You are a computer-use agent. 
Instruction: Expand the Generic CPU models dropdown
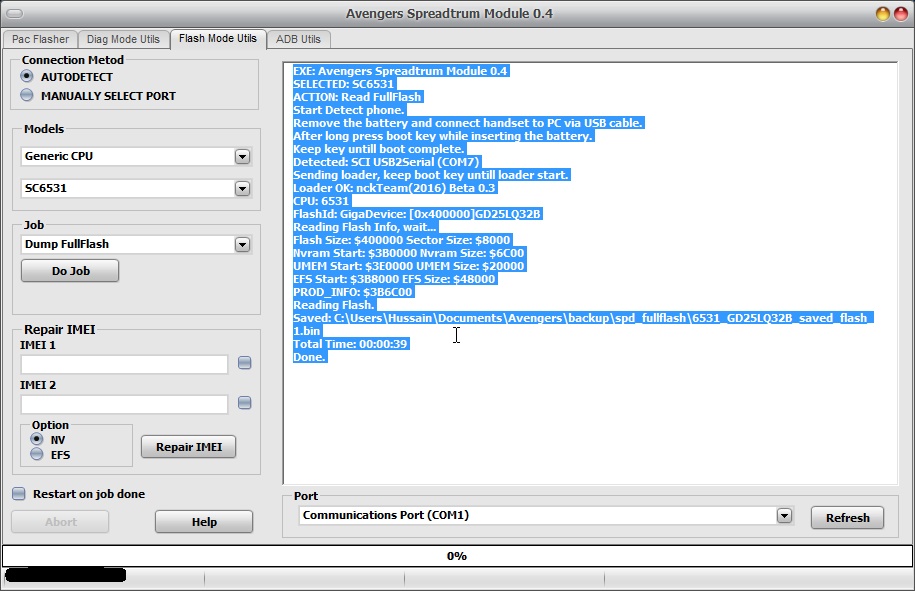coord(242,156)
